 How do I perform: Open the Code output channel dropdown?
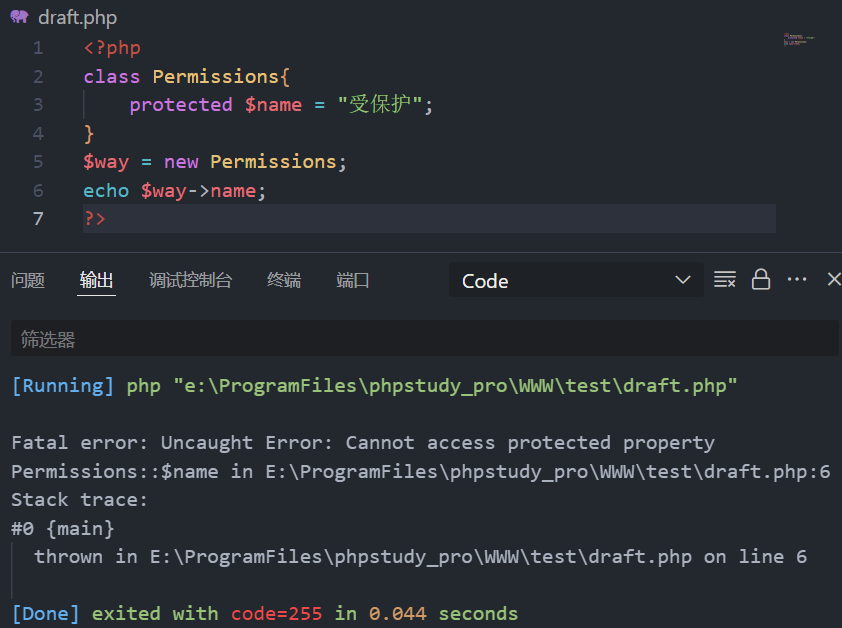(x=576, y=280)
